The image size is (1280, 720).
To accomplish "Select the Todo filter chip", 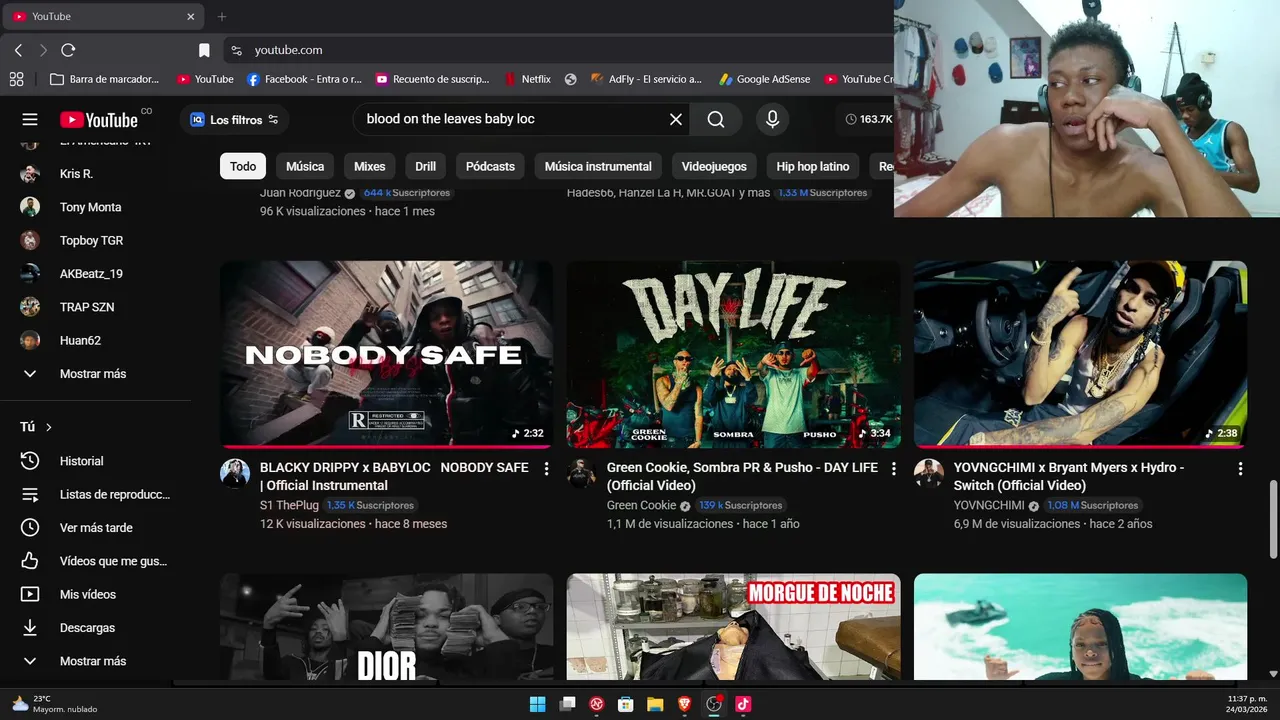I will pos(243,166).
